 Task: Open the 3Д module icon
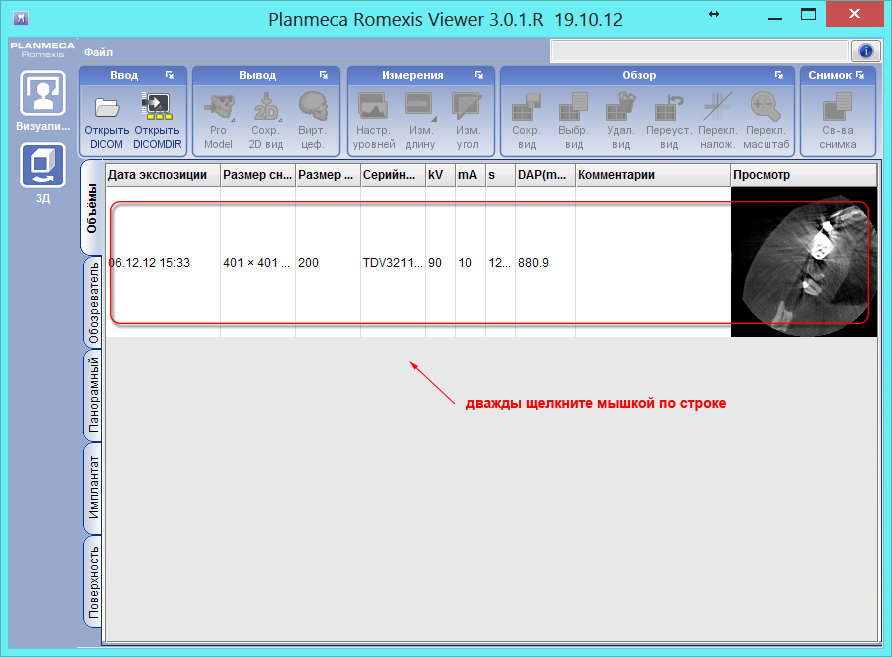[x=43, y=165]
